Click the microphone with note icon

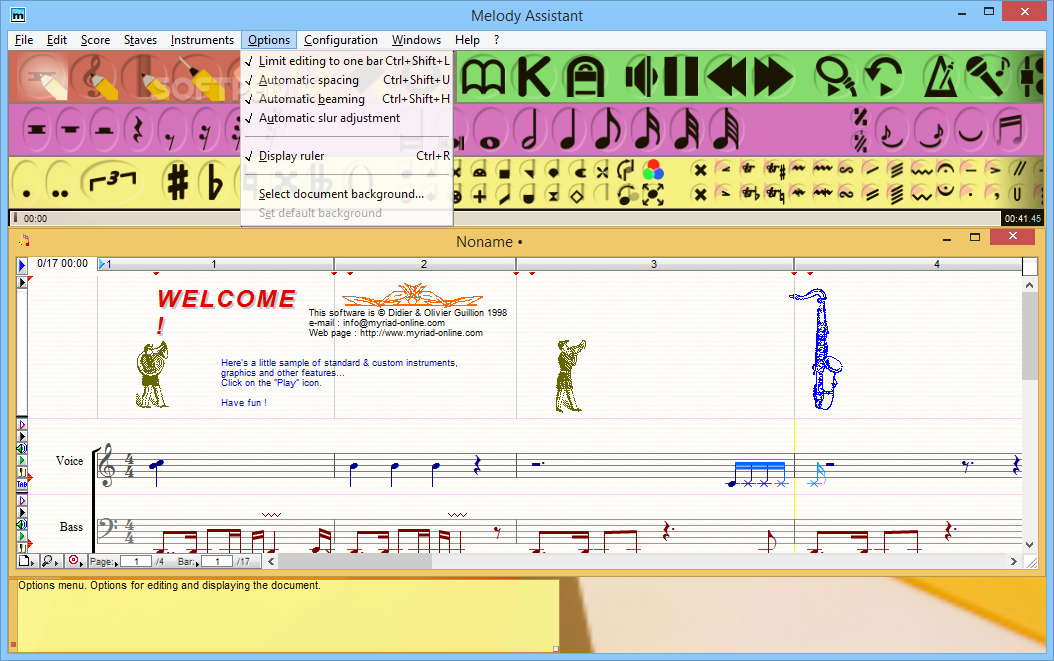click(x=987, y=76)
